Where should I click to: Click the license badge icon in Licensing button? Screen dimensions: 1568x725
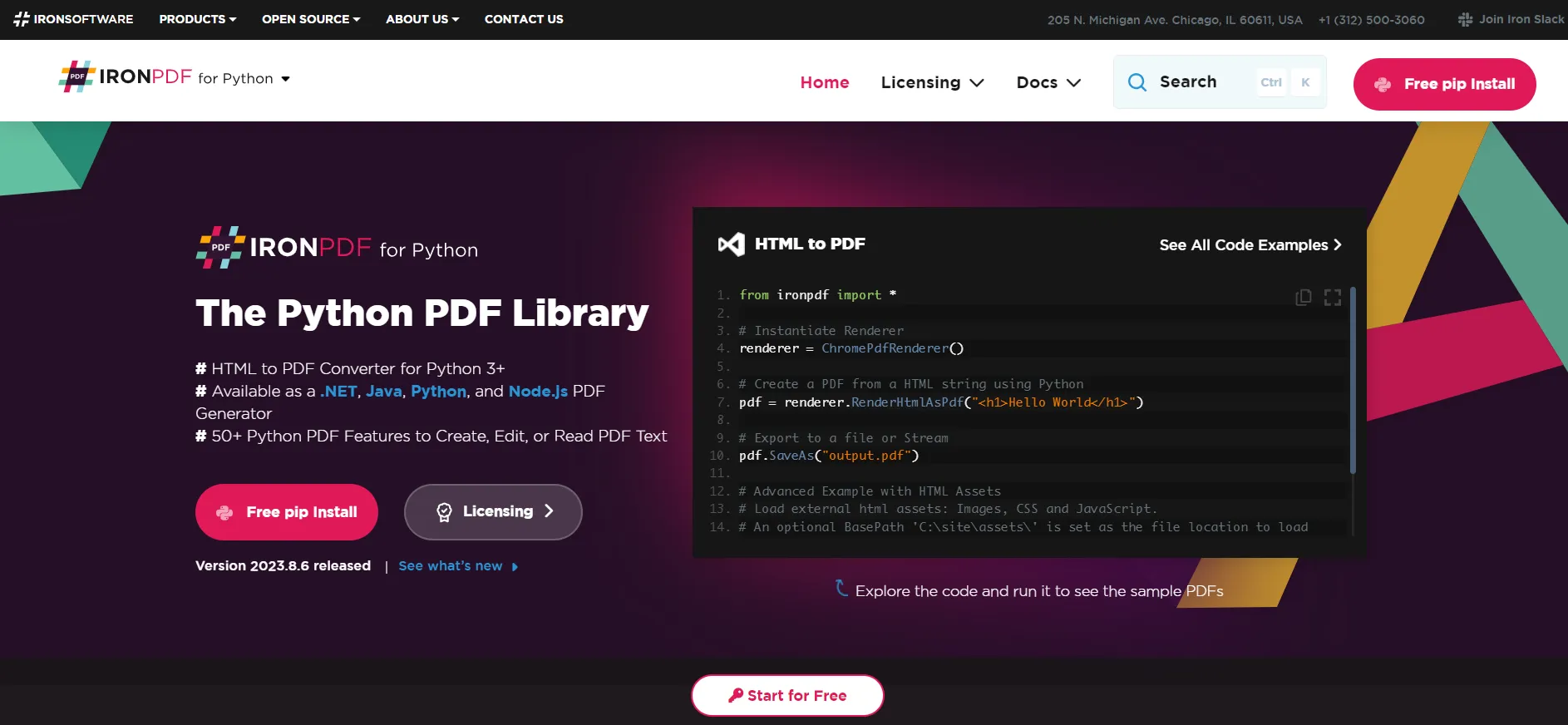(444, 512)
